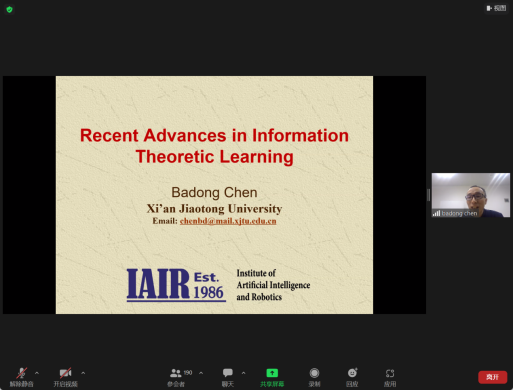
Task: Check the green encryption shield icon
Action: (9, 9)
